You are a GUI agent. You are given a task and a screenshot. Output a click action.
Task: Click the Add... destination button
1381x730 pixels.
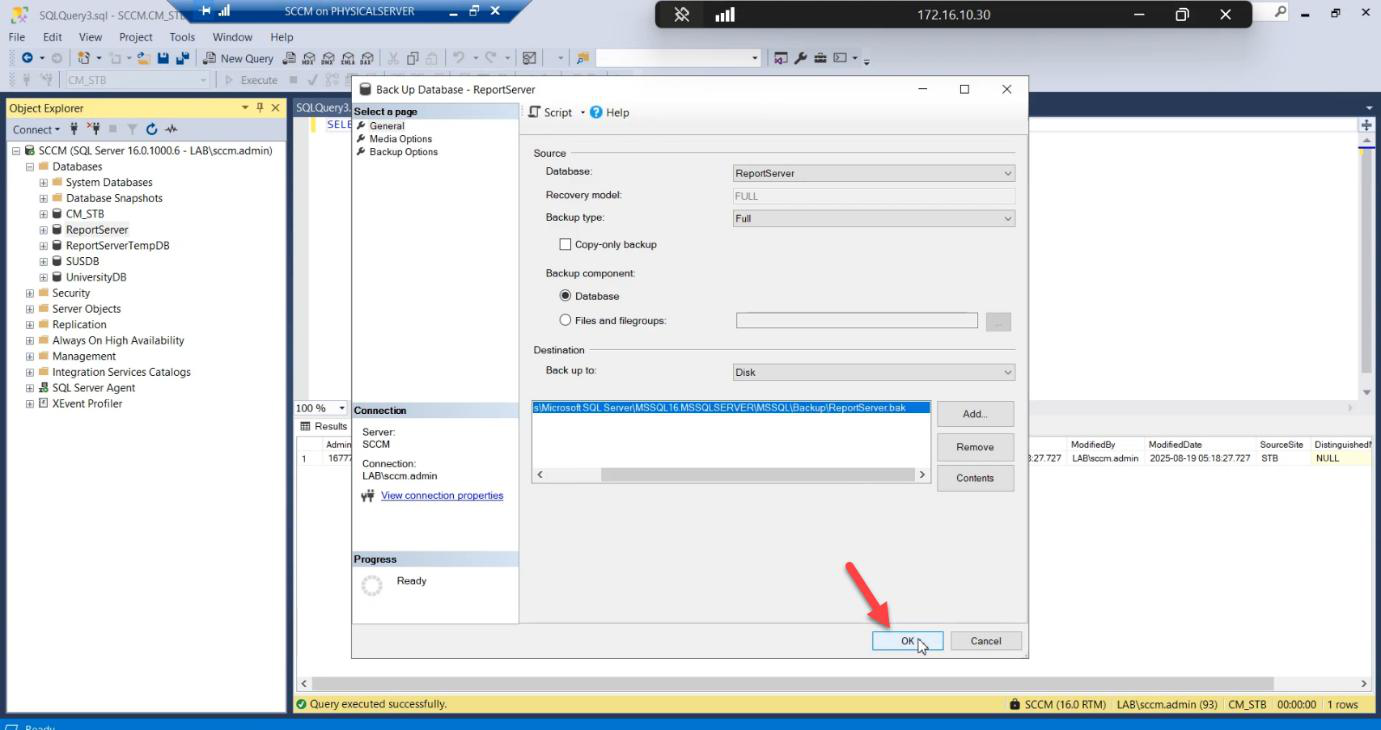point(975,414)
